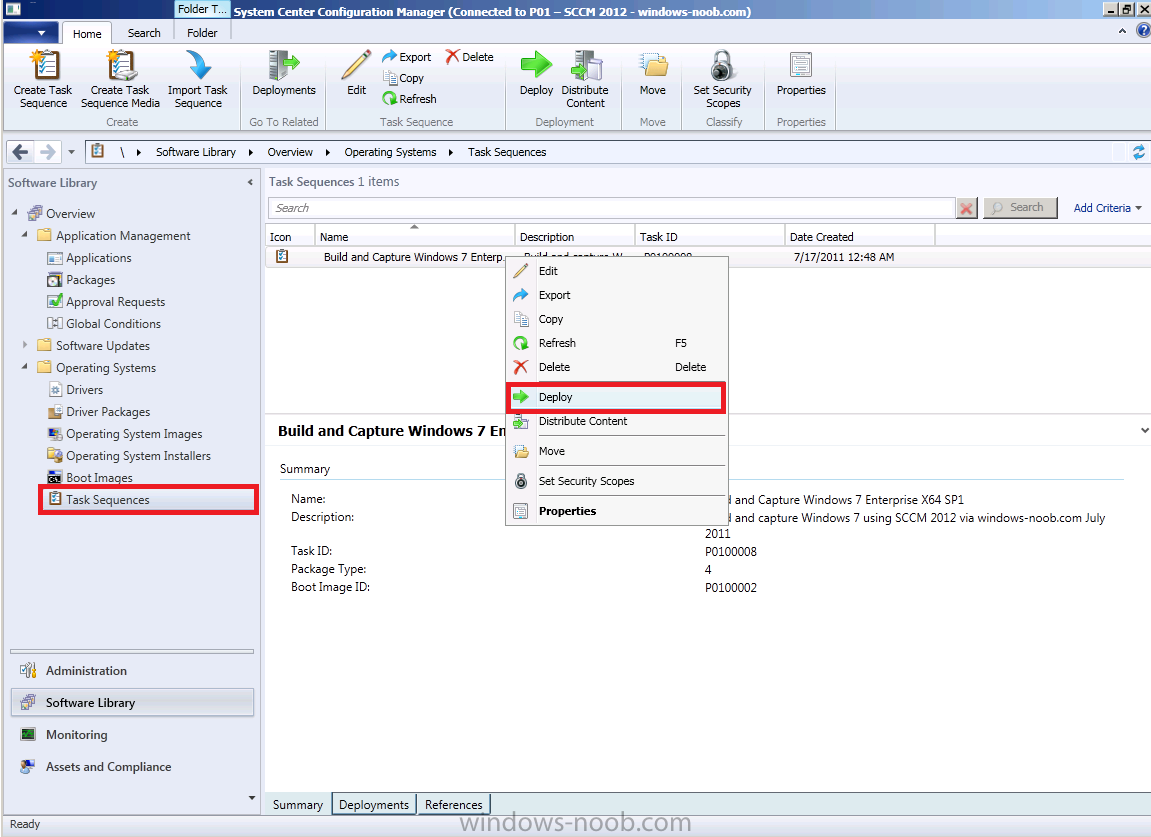Image resolution: width=1151 pixels, height=837 pixels.
Task: Open the Assets and Compliance workspace
Action: coord(132,767)
